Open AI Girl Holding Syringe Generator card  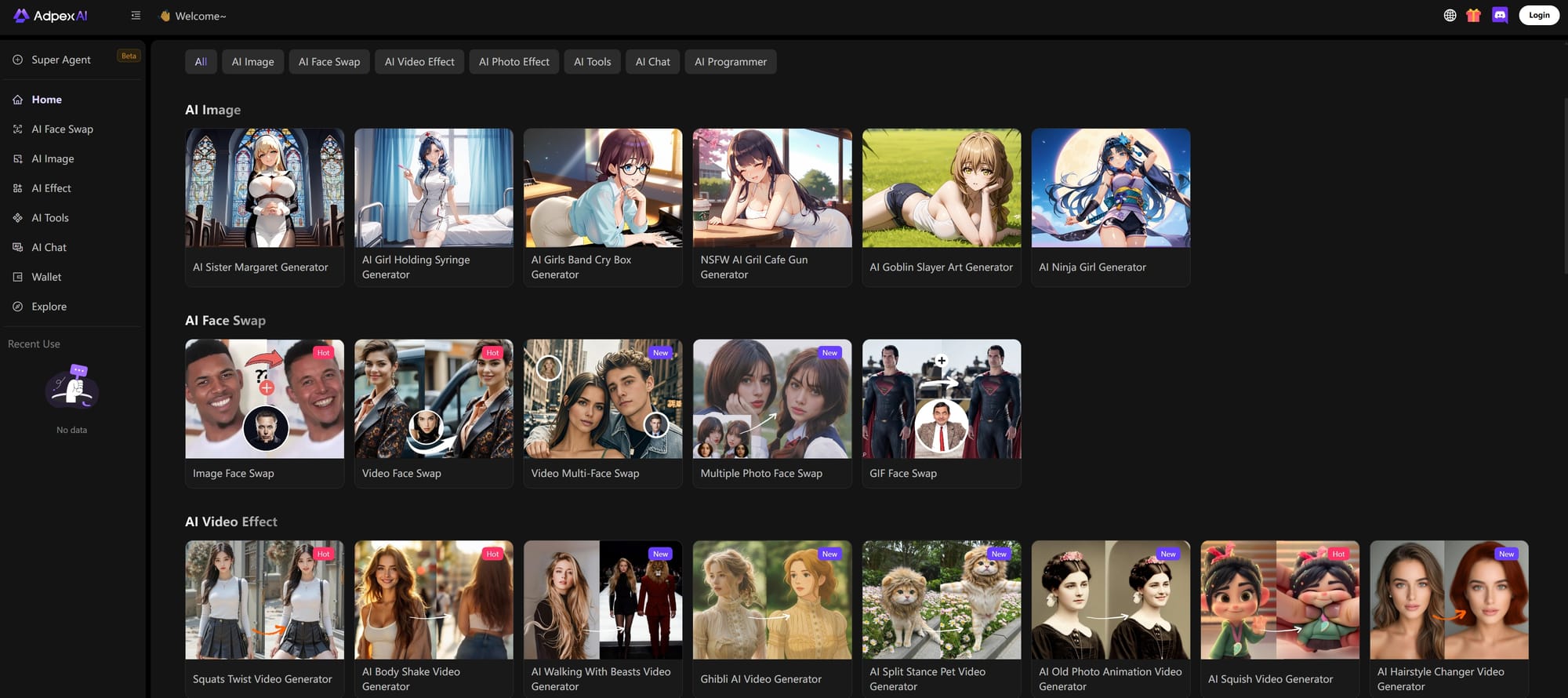pyautogui.click(x=434, y=207)
